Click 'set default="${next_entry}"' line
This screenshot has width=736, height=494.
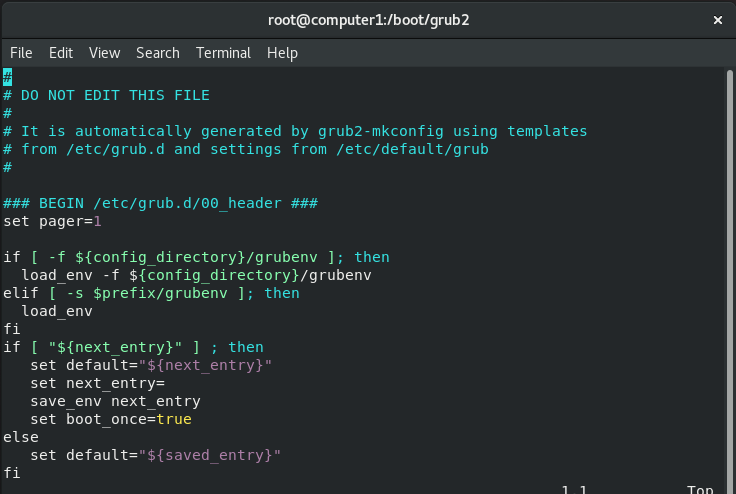(151, 365)
